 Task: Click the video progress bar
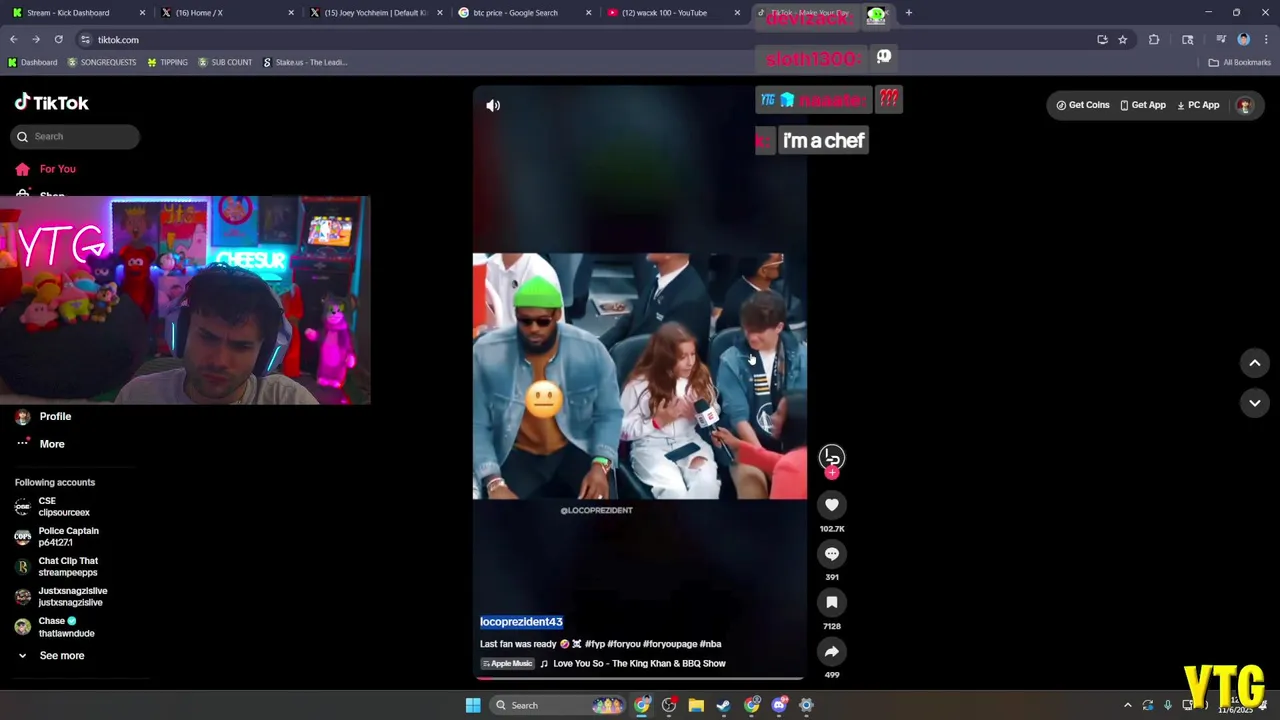[639, 679]
